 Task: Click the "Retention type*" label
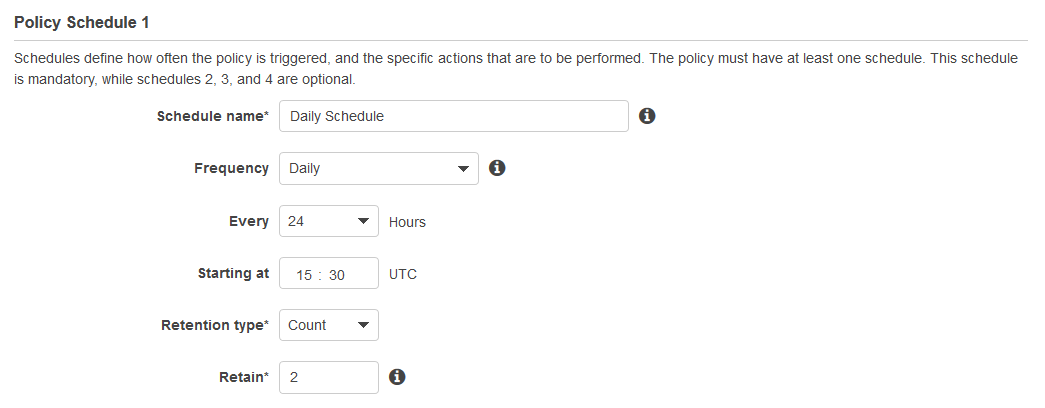click(x=215, y=325)
